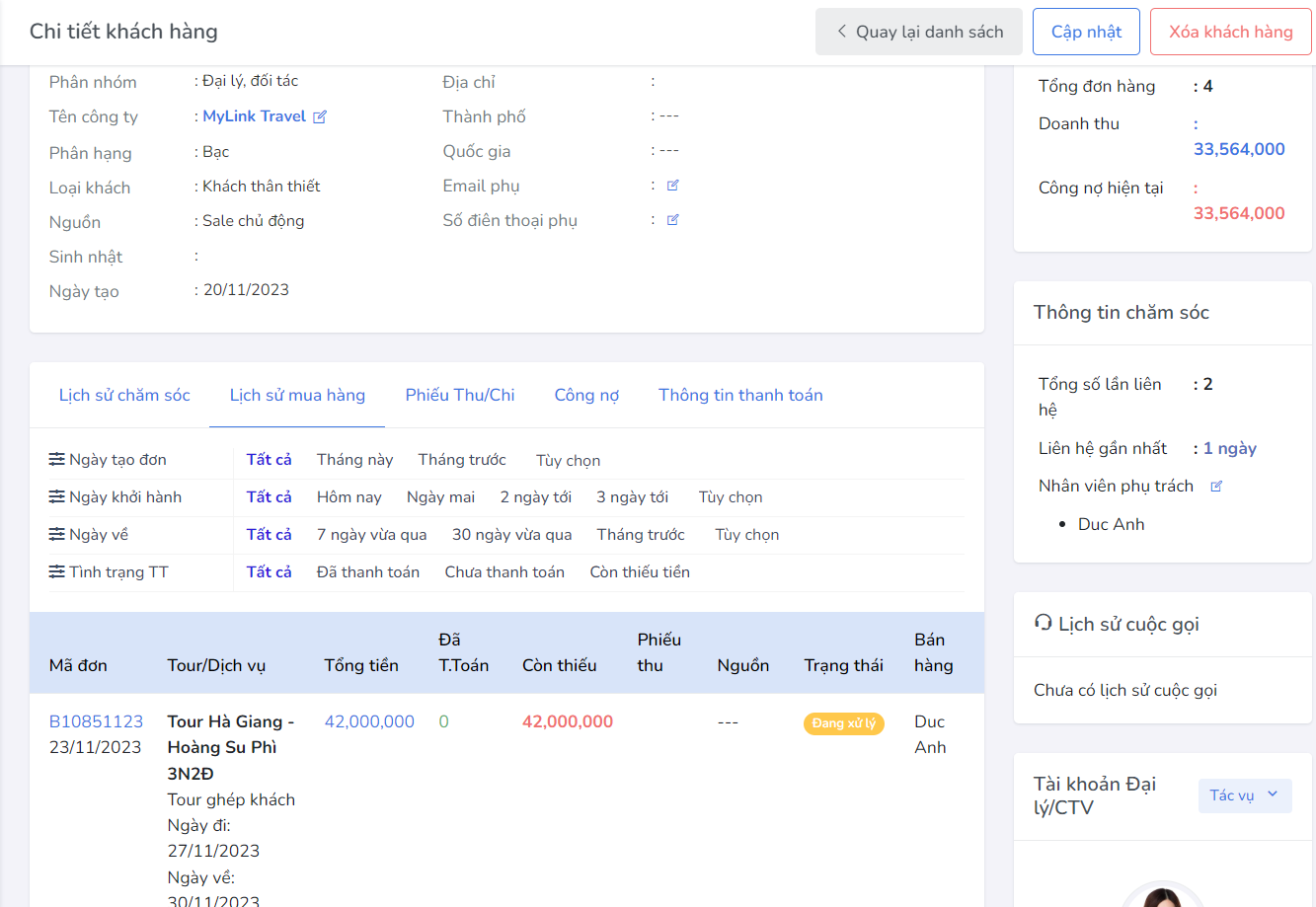The height and width of the screenshot is (907, 1316).
Task: Click the Còn thiếu amount 42,000,000
Action: (568, 721)
